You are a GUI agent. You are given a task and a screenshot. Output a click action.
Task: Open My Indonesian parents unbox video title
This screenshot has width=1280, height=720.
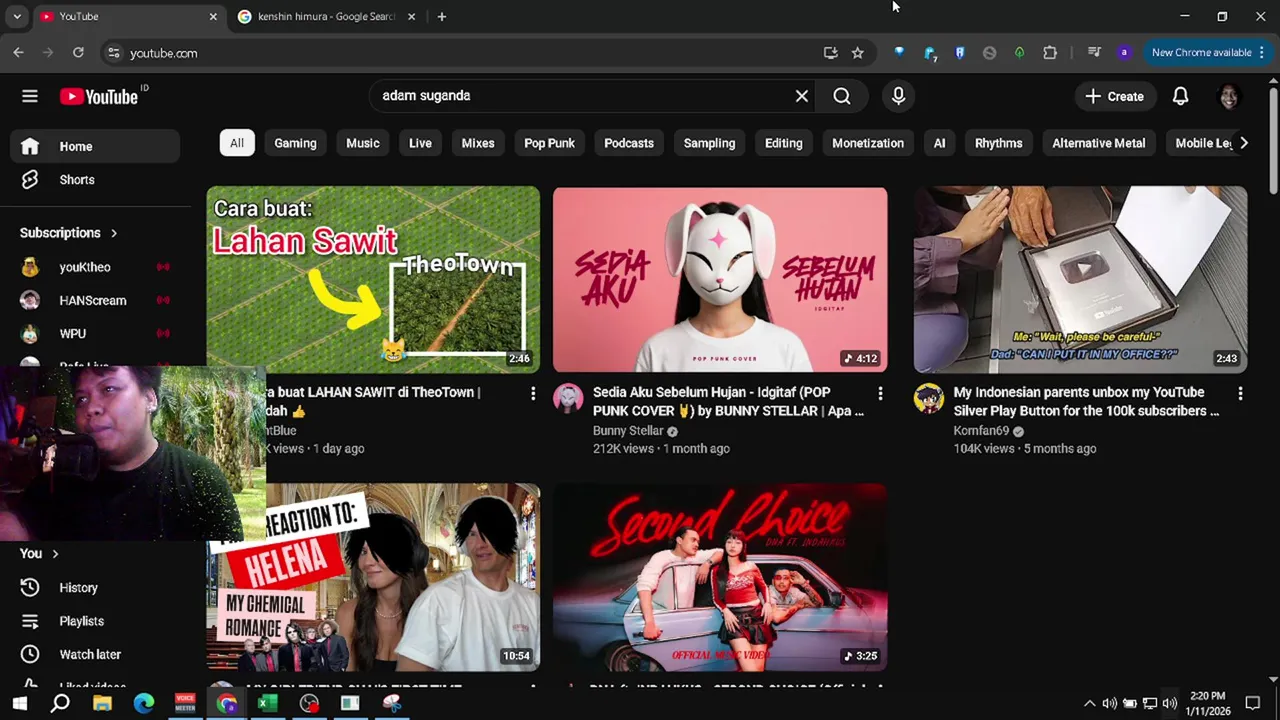click(x=1087, y=402)
